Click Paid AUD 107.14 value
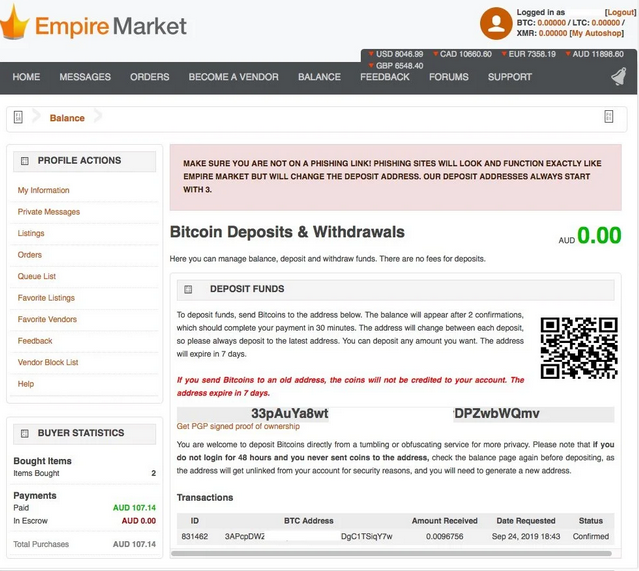This screenshot has width=639, height=571. pyautogui.click(x=134, y=508)
